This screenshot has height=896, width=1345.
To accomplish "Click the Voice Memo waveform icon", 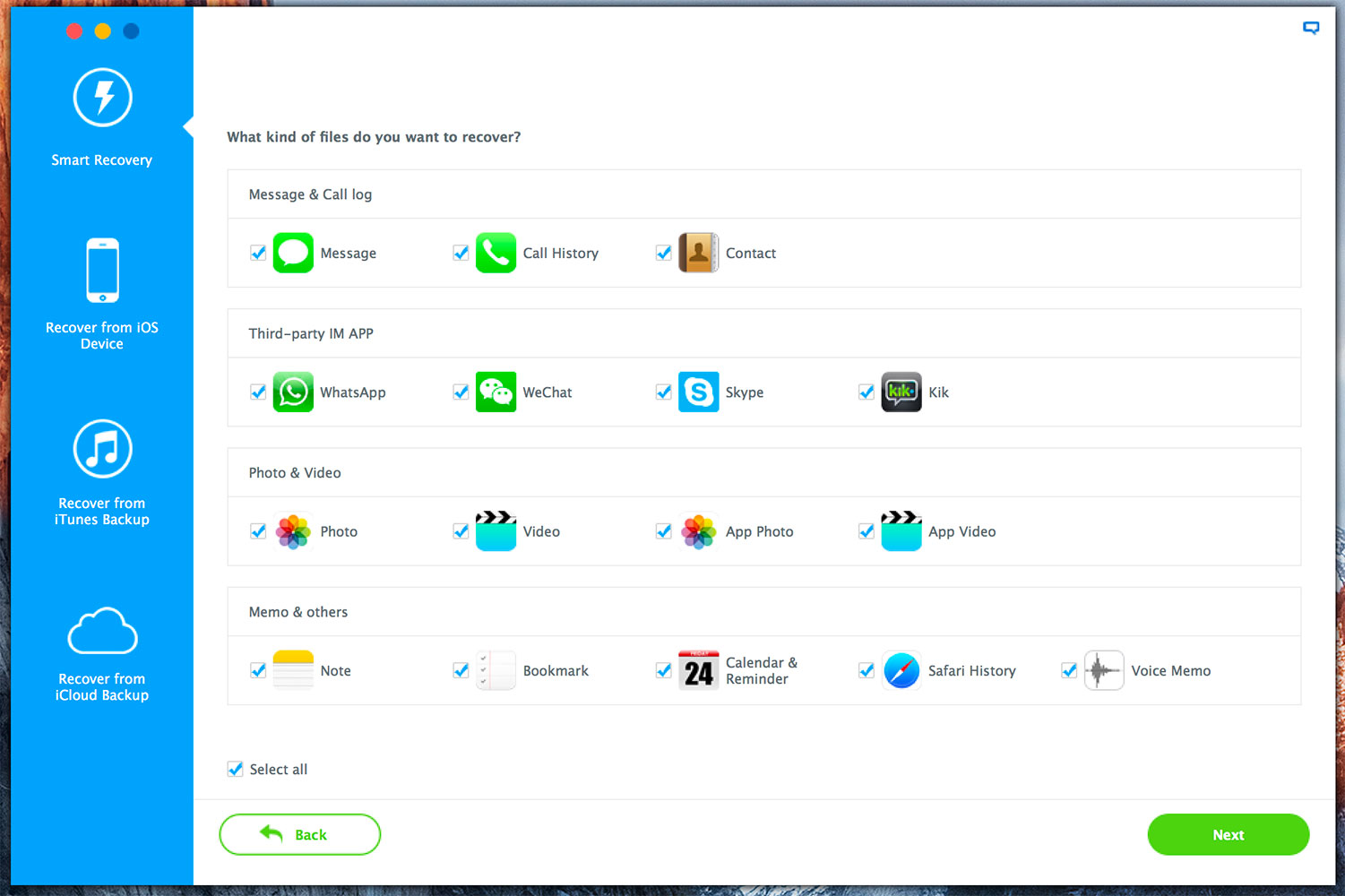I will (1104, 670).
